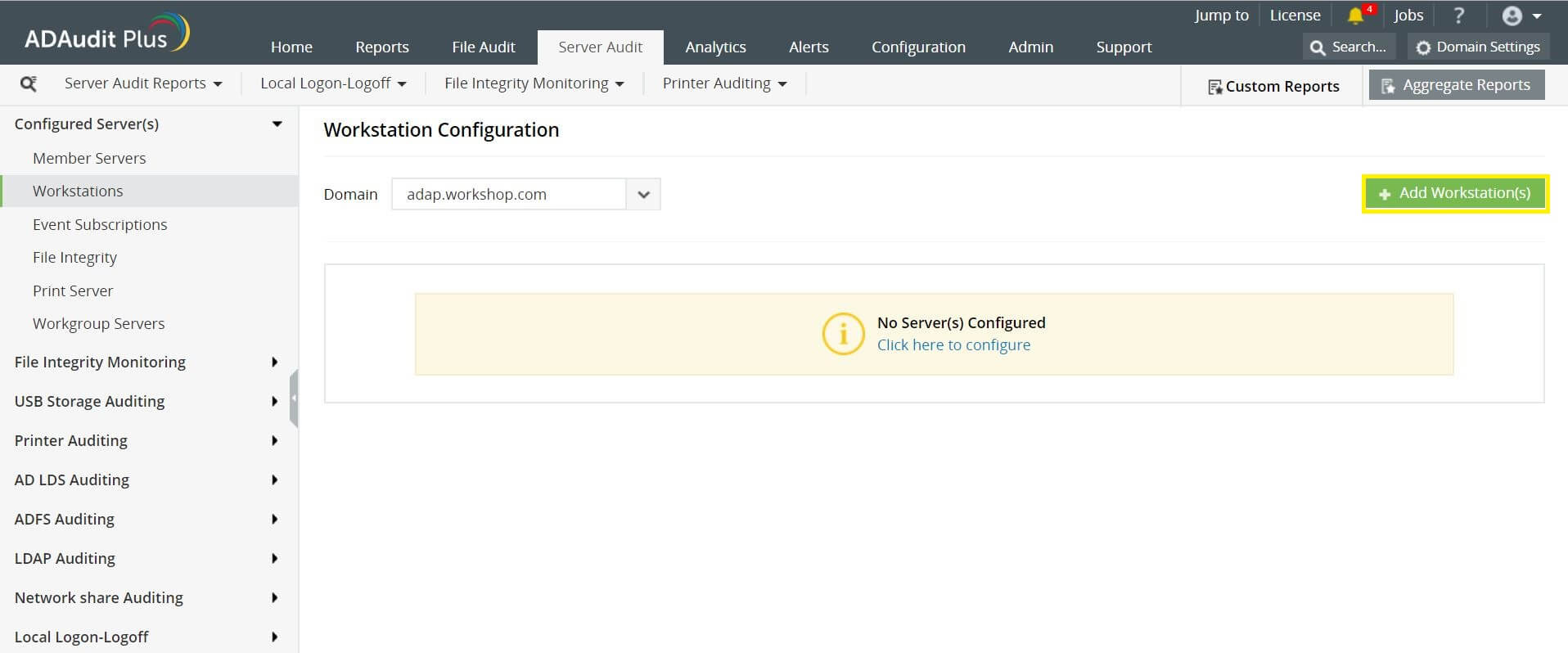Click the sidebar collapse handle
Viewport: 1568px width, 653px height.
pyautogui.click(x=294, y=399)
